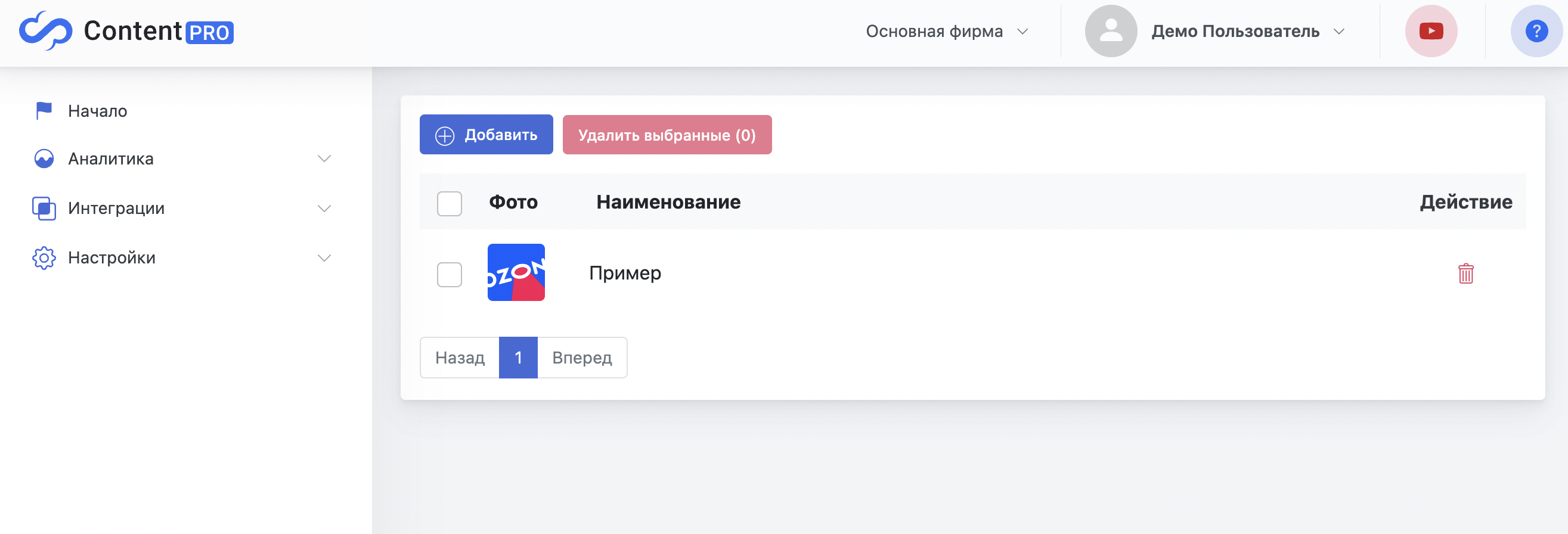Viewport: 1568px width, 534px height.
Task: Open the Ozon thumbnail of Пример
Action: [516, 272]
